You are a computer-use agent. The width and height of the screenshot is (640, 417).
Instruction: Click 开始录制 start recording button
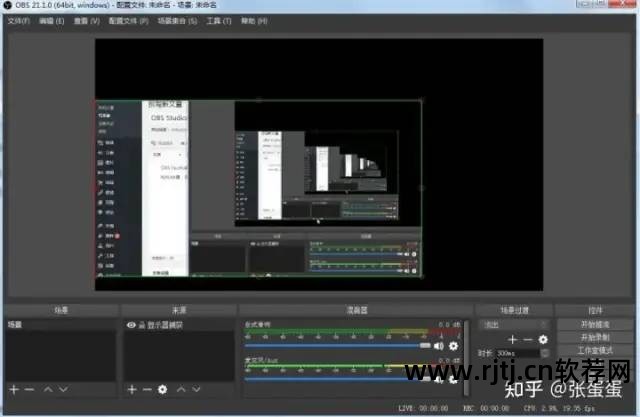point(595,337)
